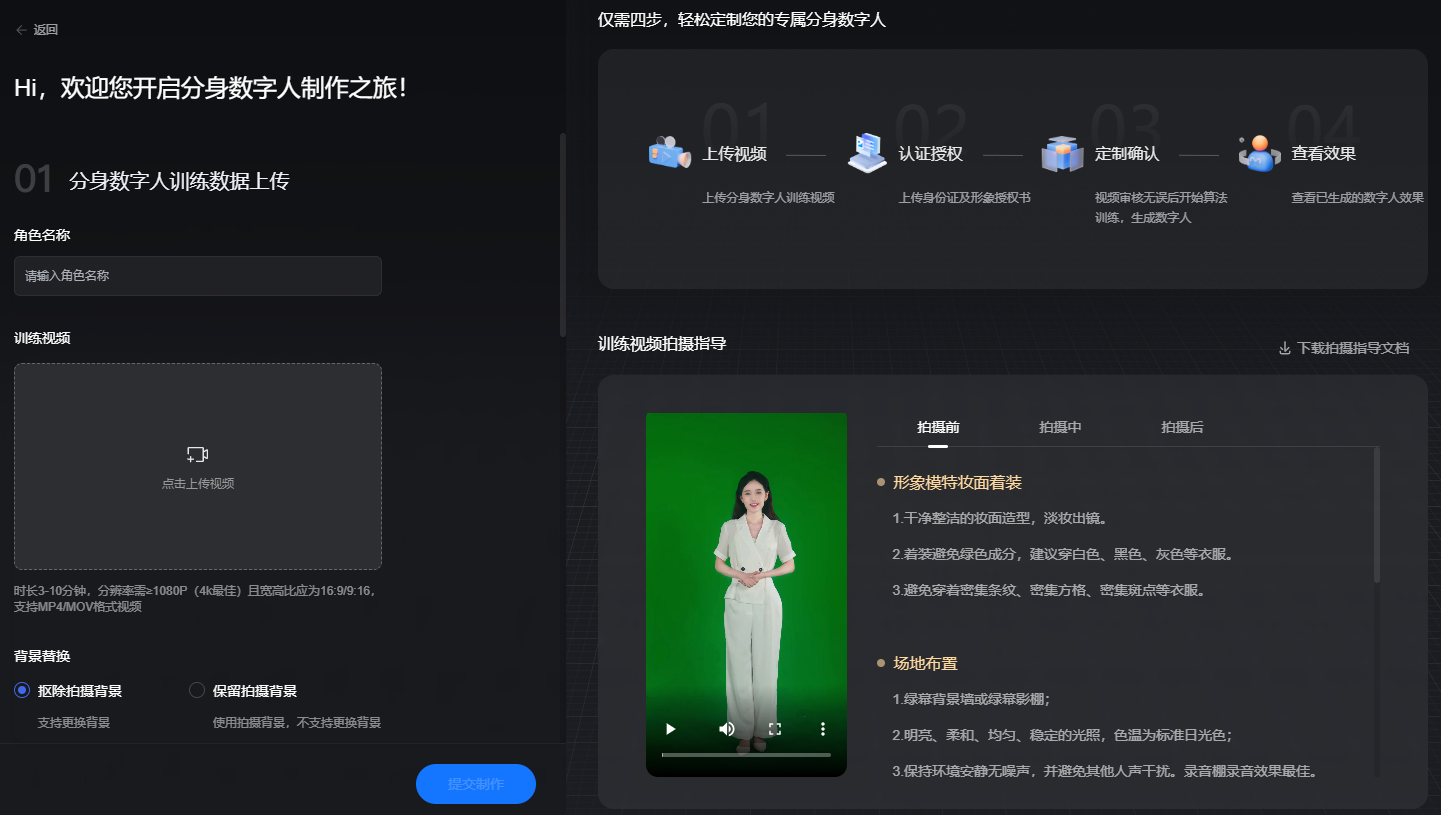Click the 提交制作 button
The image size is (1441, 815).
[x=476, y=784]
